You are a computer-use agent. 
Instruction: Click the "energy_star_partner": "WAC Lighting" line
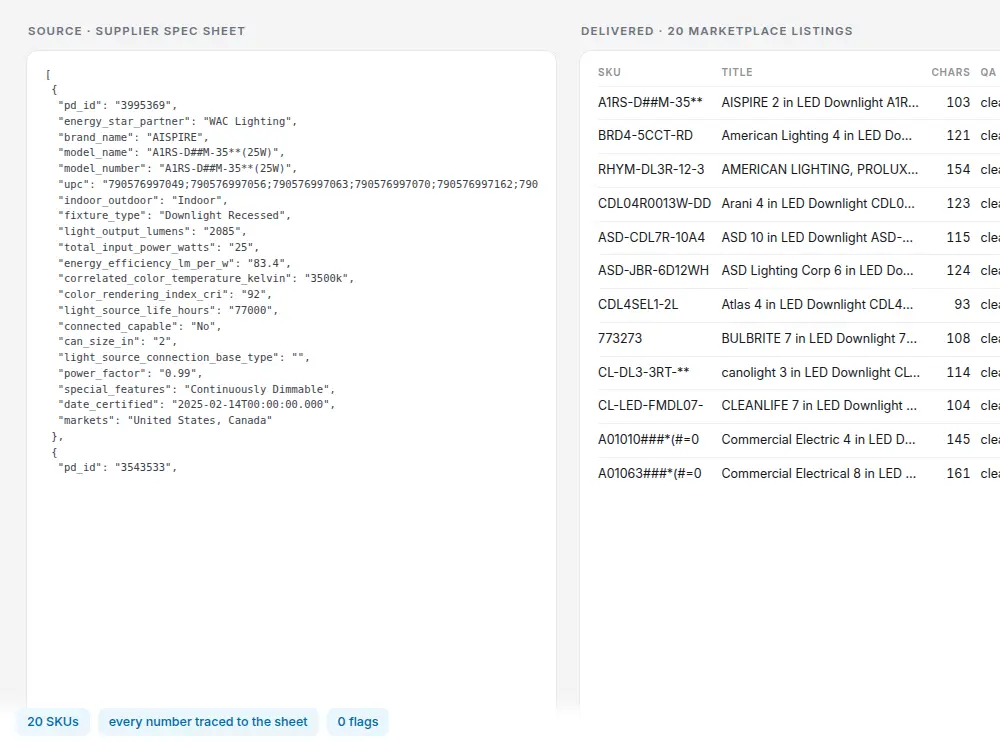coord(177,121)
